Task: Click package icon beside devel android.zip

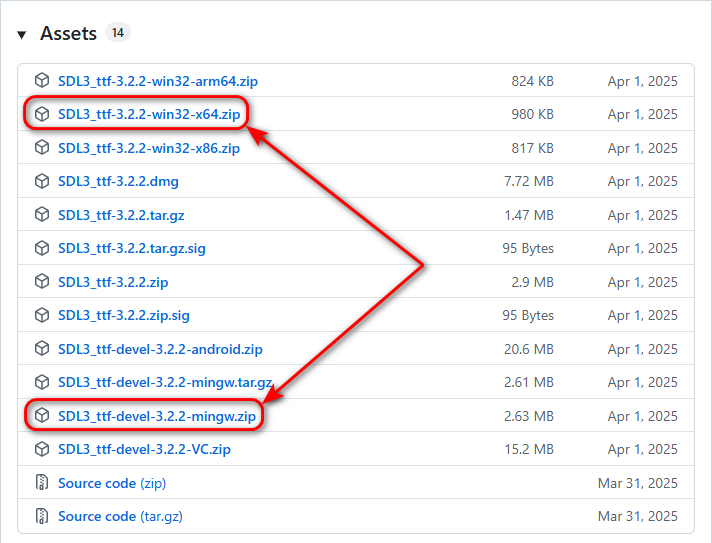Action: 42,349
